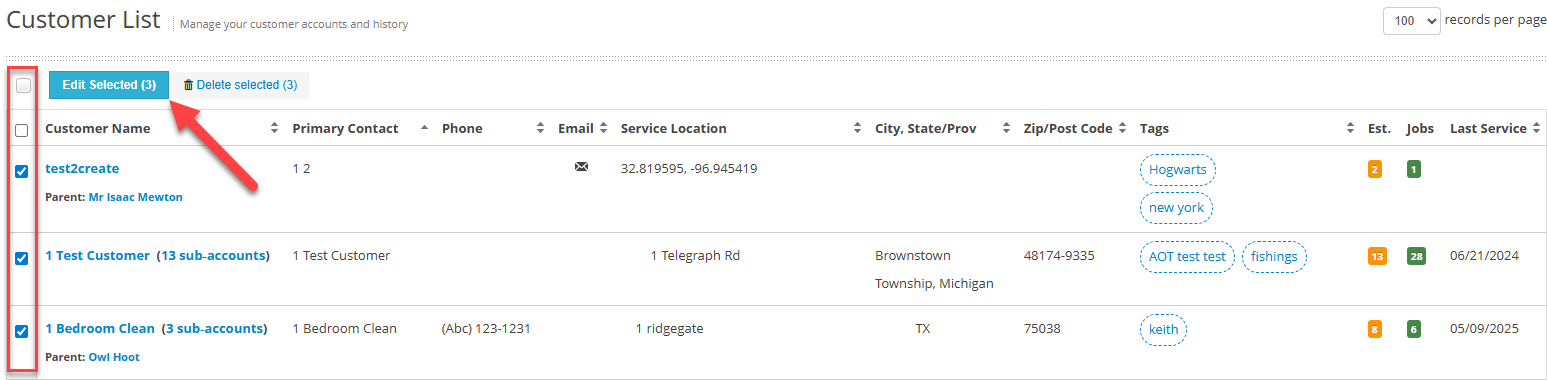This screenshot has height=380, width=1547.
Task: Click the orange estimates badge showing 8
Action: coord(1375,329)
